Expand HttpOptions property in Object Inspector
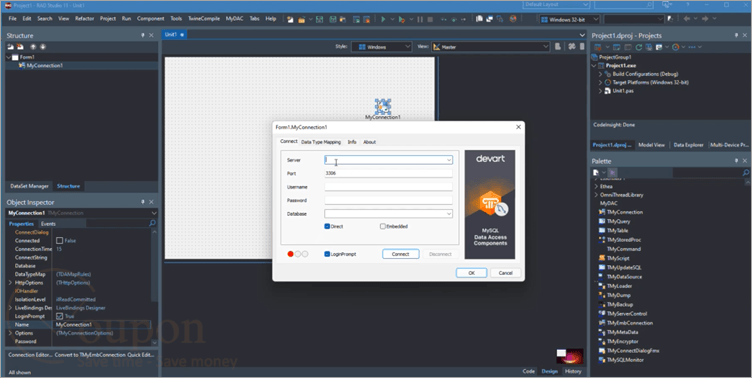The height and width of the screenshot is (378, 752). [10, 283]
